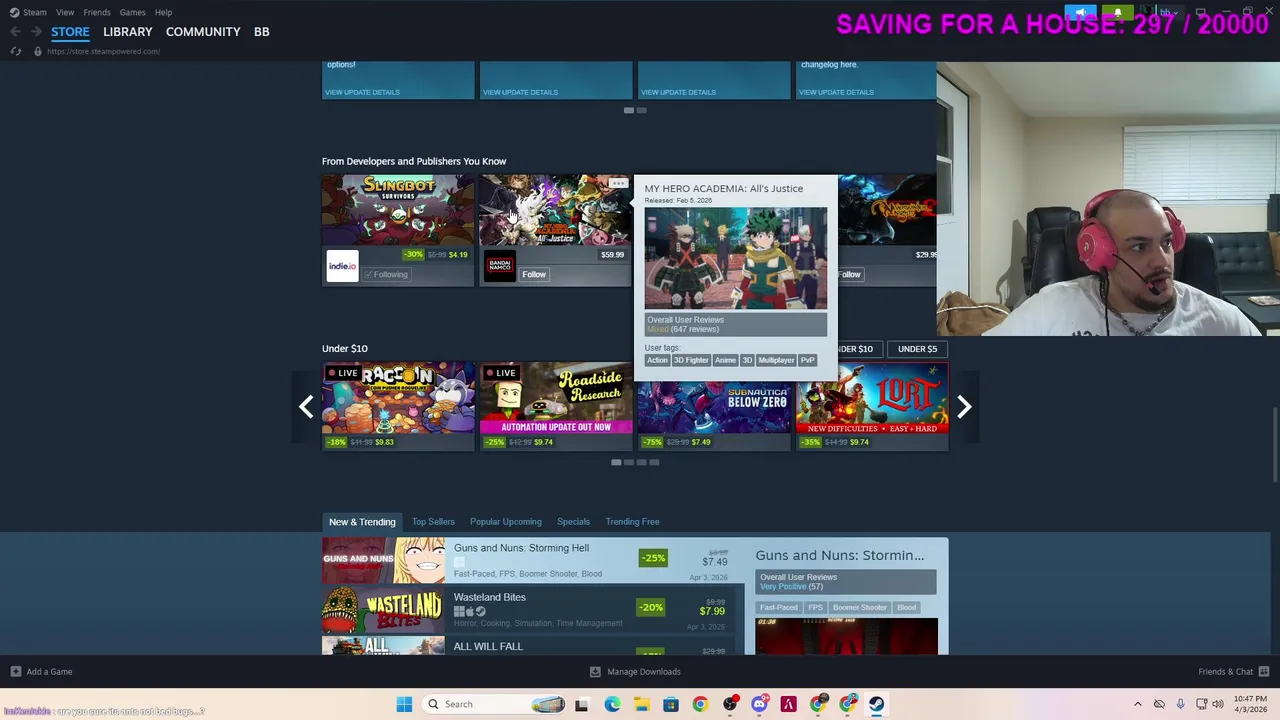Screen dimensions: 1280x720
Task: Open the BB profile menu
Action: coord(261,32)
